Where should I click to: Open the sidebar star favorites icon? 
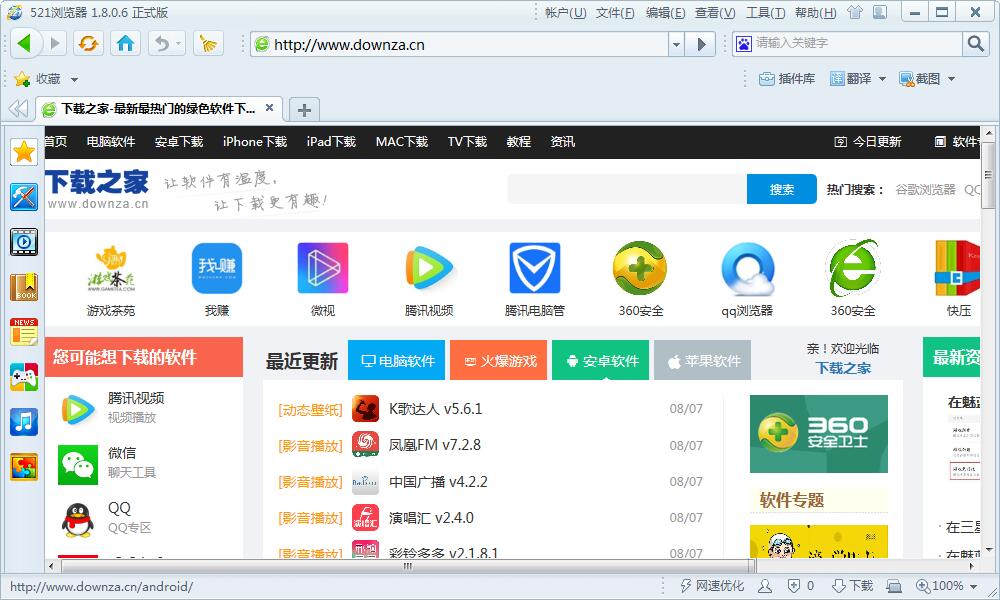tap(24, 152)
